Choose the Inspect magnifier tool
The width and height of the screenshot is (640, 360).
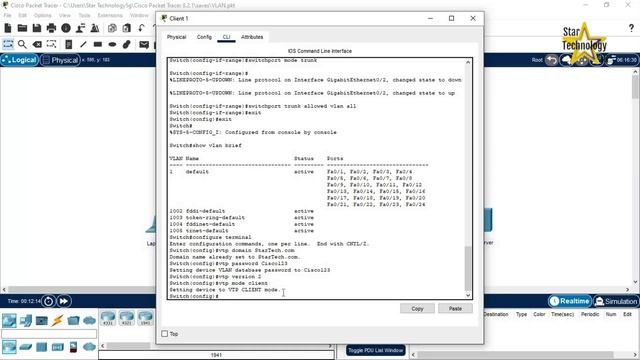pyautogui.click(x=22, y=44)
